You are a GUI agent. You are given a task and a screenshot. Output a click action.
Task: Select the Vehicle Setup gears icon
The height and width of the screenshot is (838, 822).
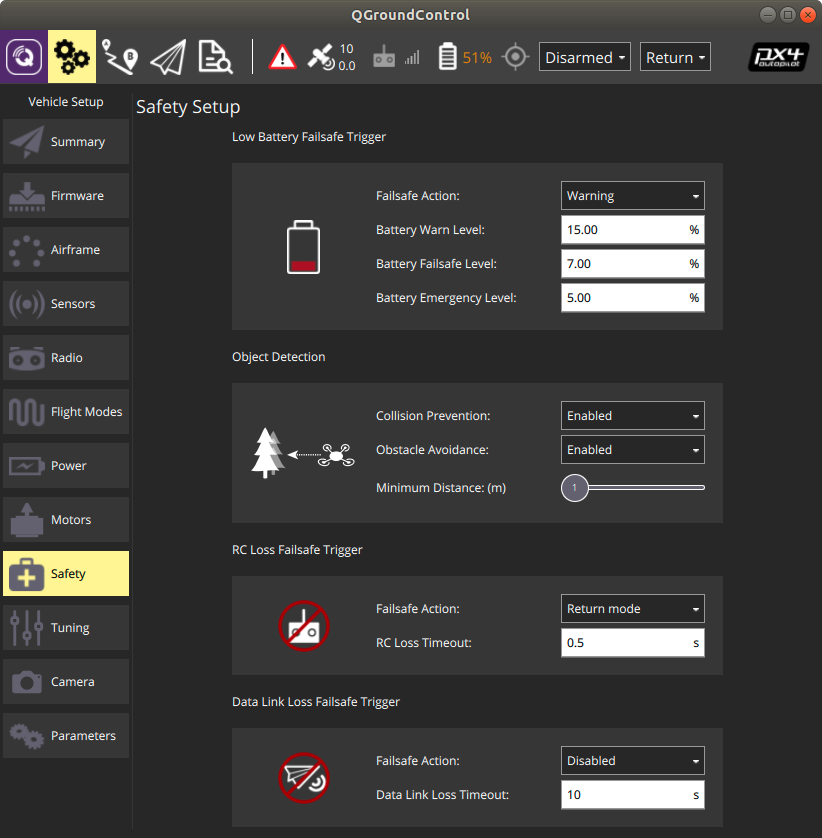pos(72,57)
